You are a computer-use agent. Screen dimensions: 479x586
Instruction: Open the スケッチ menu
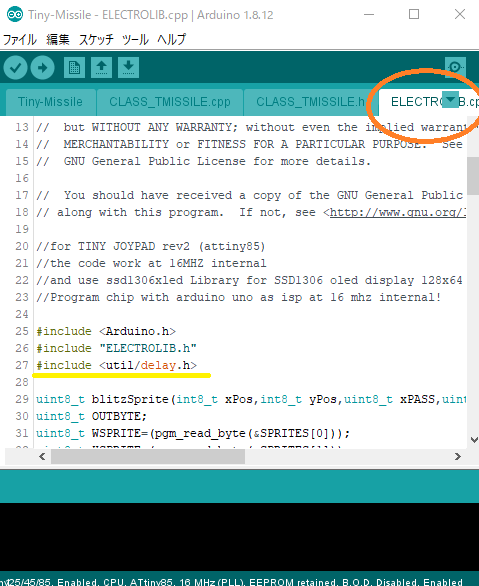(x=96, y=39)
